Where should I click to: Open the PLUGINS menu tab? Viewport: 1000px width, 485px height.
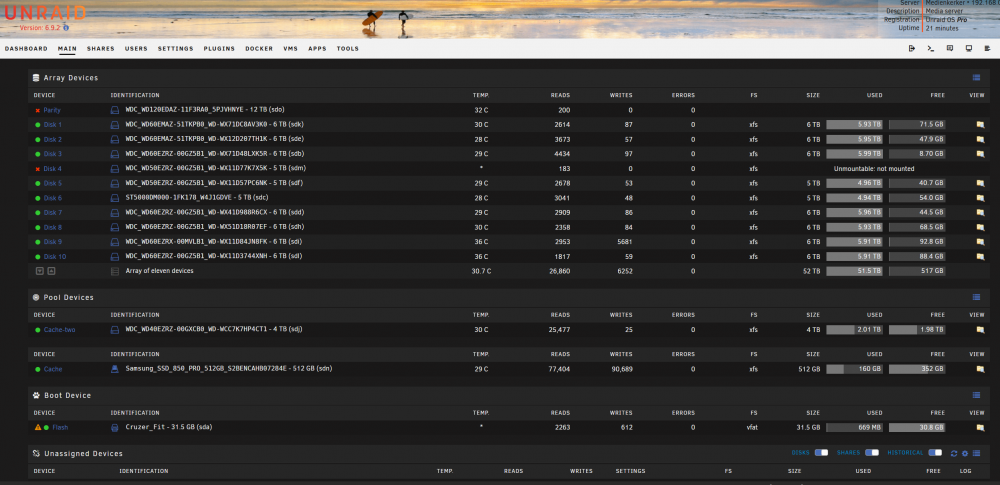click(x=219, y=48)
